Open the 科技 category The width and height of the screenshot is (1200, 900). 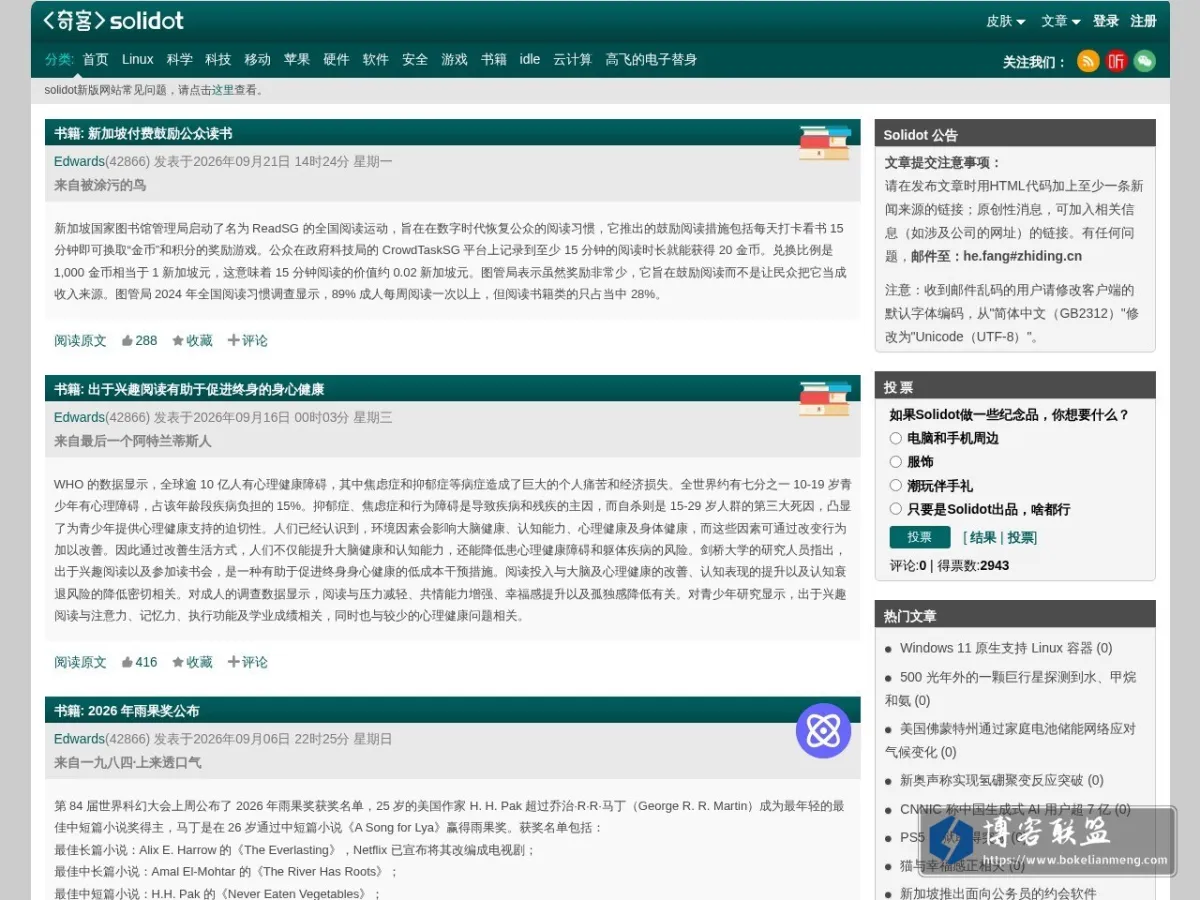pyautogui.click(x=218, y=59)
